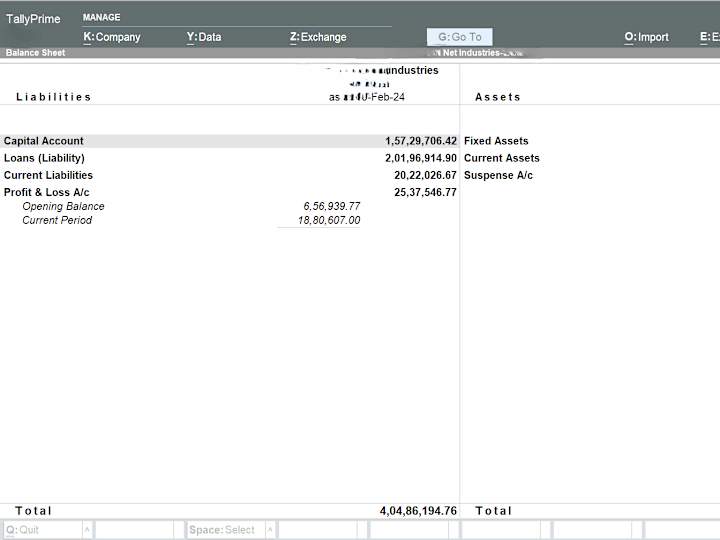720x540 pixels.
Task: Select Fixed Assets under Assets
Action: (x=496, y=141)
